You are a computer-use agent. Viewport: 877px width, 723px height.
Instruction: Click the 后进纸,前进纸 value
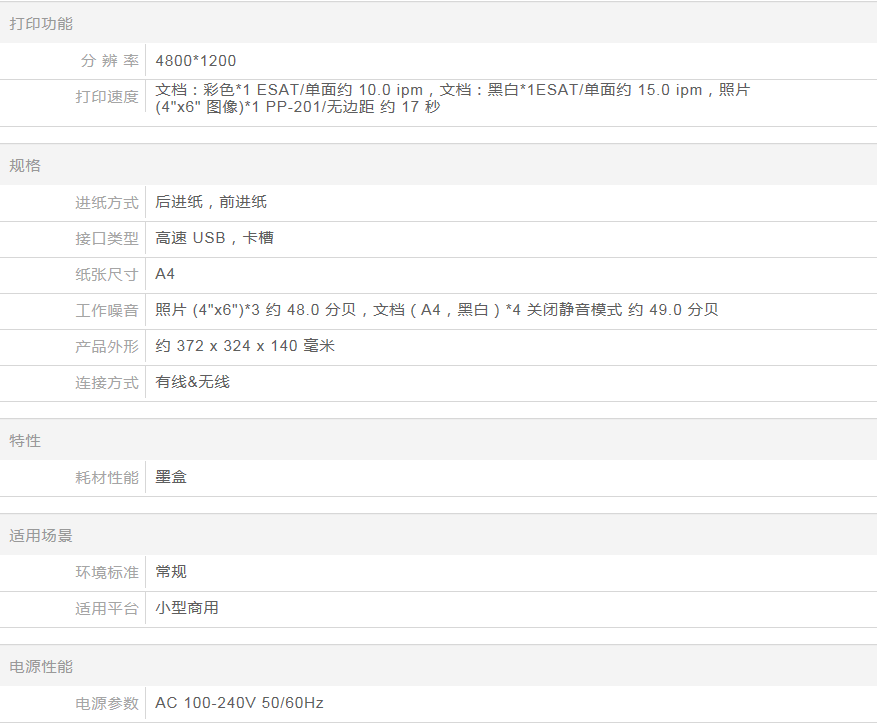(211, 202)
